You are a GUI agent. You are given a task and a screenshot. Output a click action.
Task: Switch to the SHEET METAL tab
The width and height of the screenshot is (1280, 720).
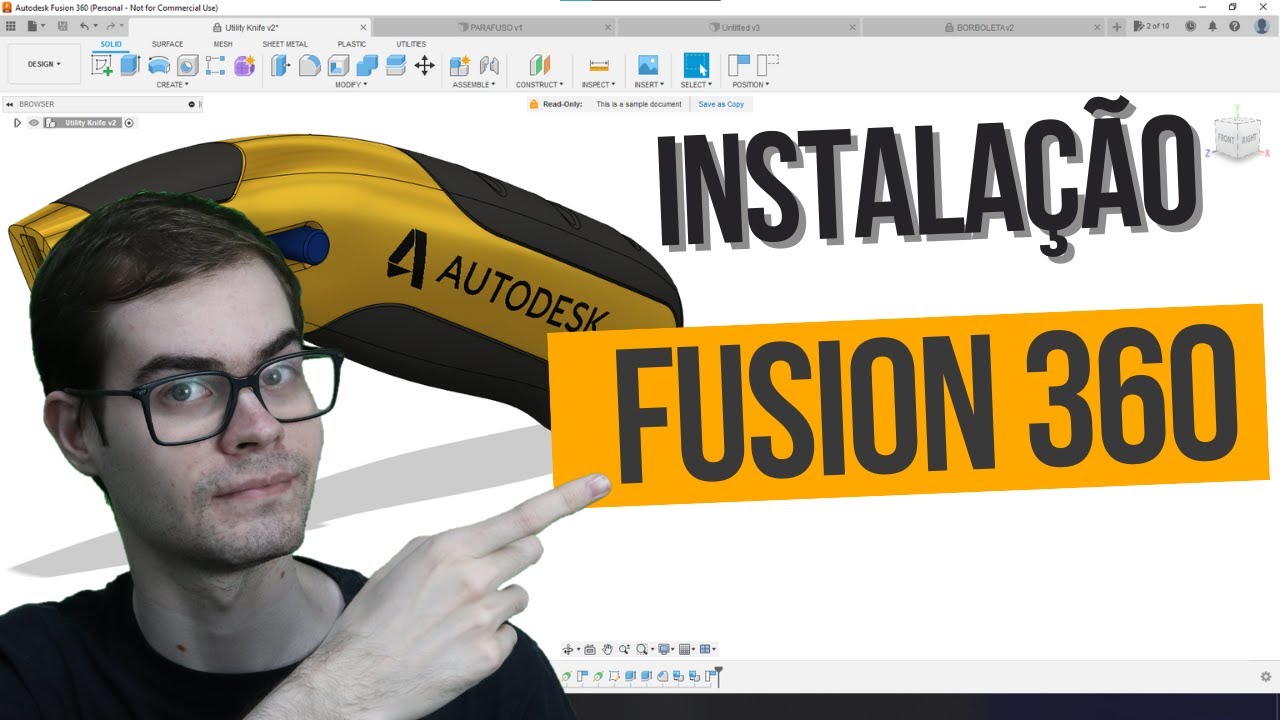pyautogui.click(x=285, y=44)
